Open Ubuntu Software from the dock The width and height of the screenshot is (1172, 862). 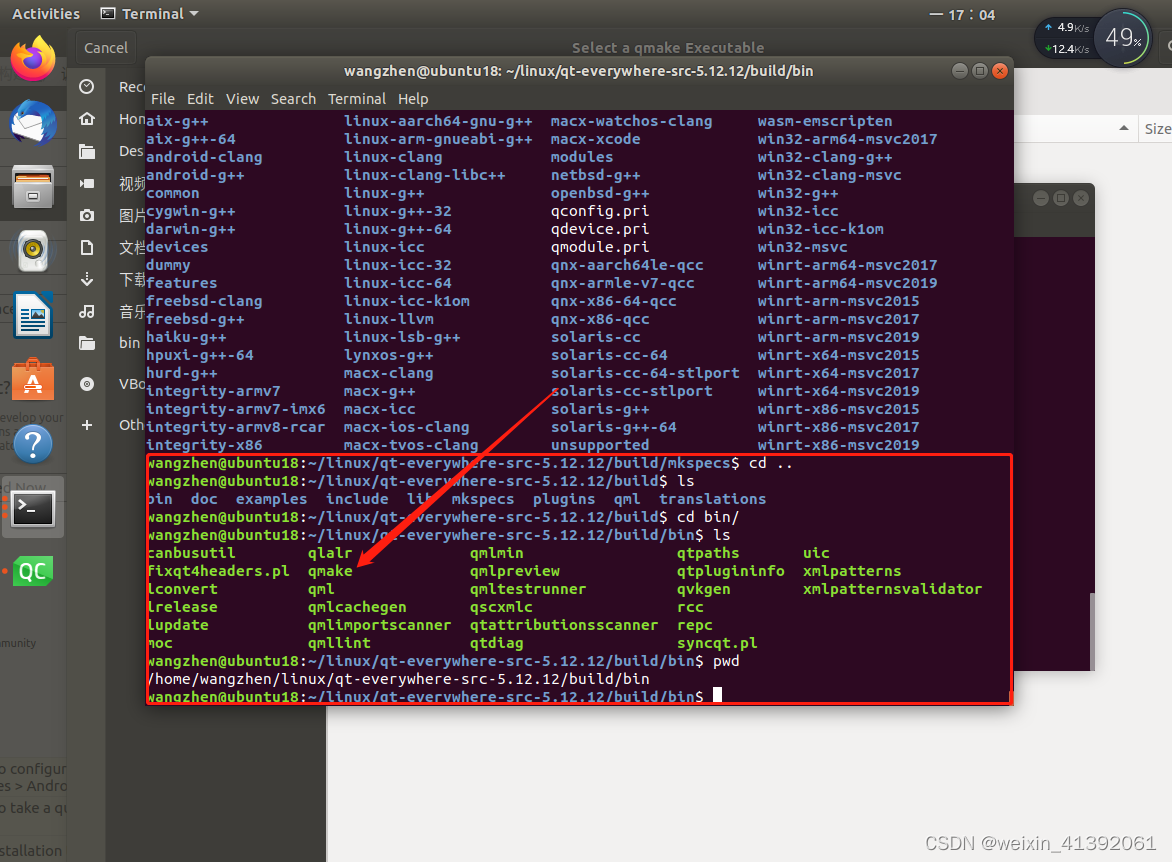[x=33, y=380]
